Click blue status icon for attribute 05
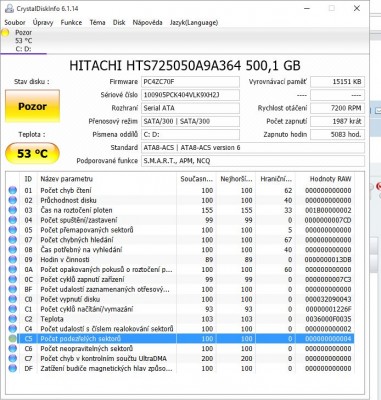381x400 pixels. pyautogui.click(x=13, y=230)
